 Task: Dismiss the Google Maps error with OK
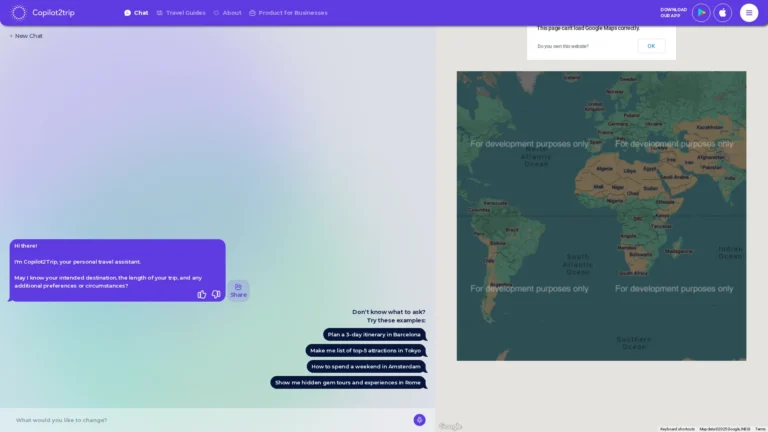coord(651,46)
